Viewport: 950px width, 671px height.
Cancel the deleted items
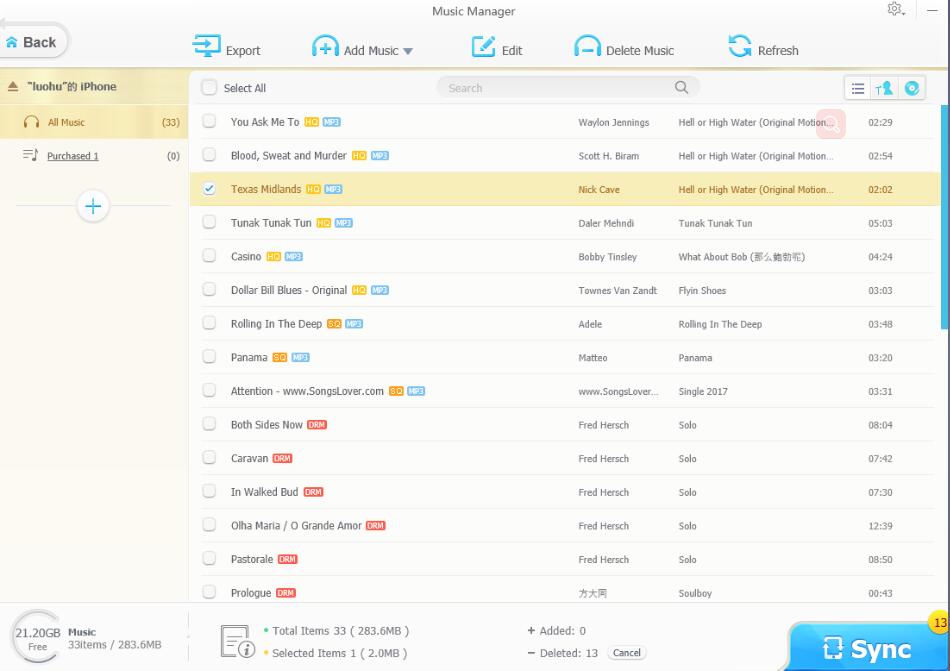pyautogui.click(x=627, y=653)
